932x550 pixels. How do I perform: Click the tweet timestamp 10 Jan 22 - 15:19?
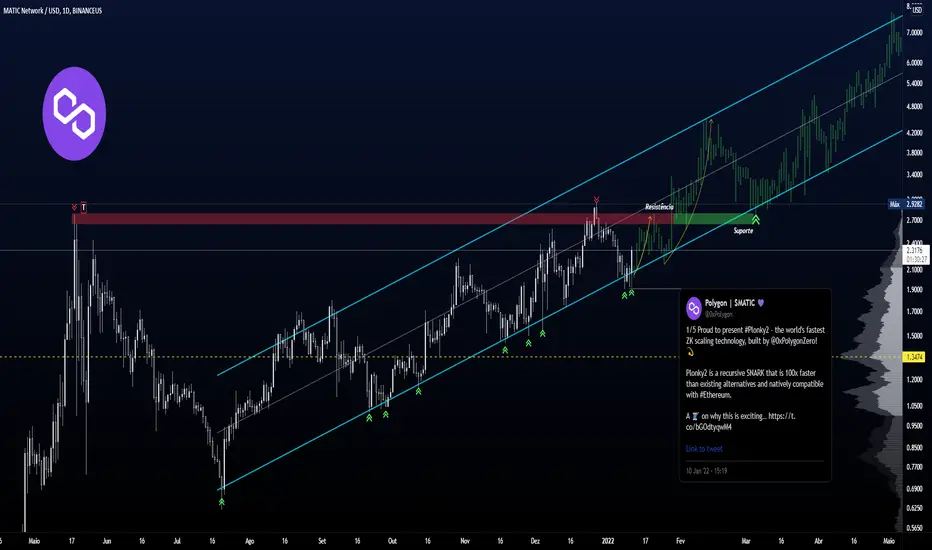click(x=706, y=471)
